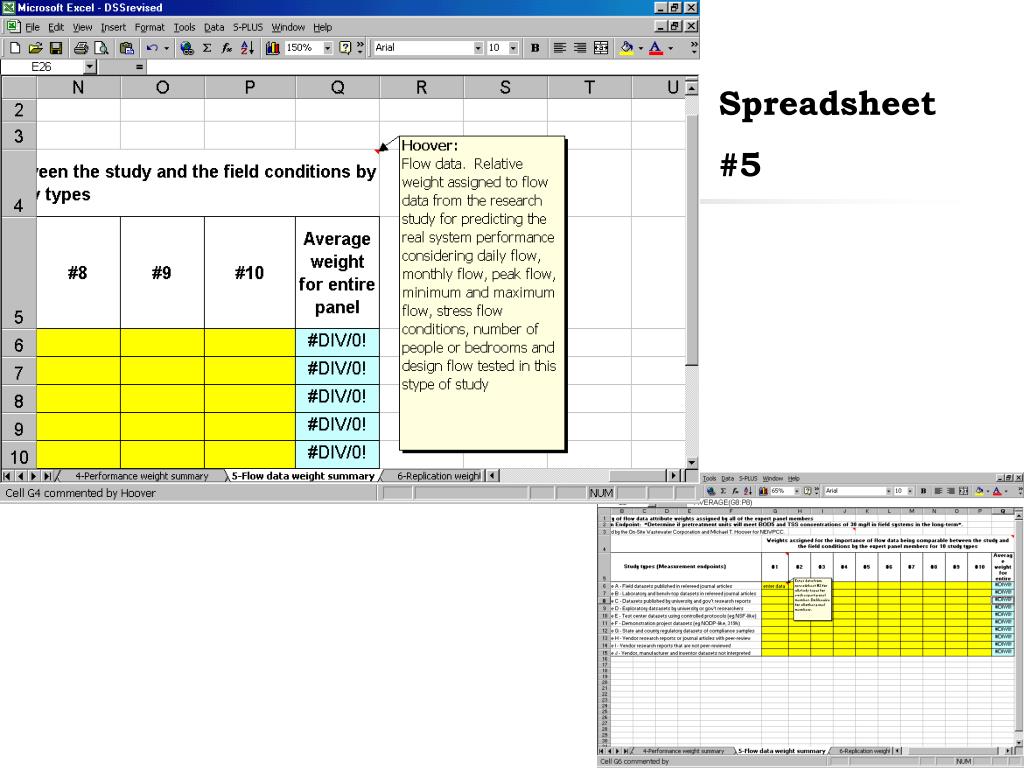This screenshot has height=768, width=1024.
Task: Open the Undo history dropdown arrow
Action: pos(166,48)
